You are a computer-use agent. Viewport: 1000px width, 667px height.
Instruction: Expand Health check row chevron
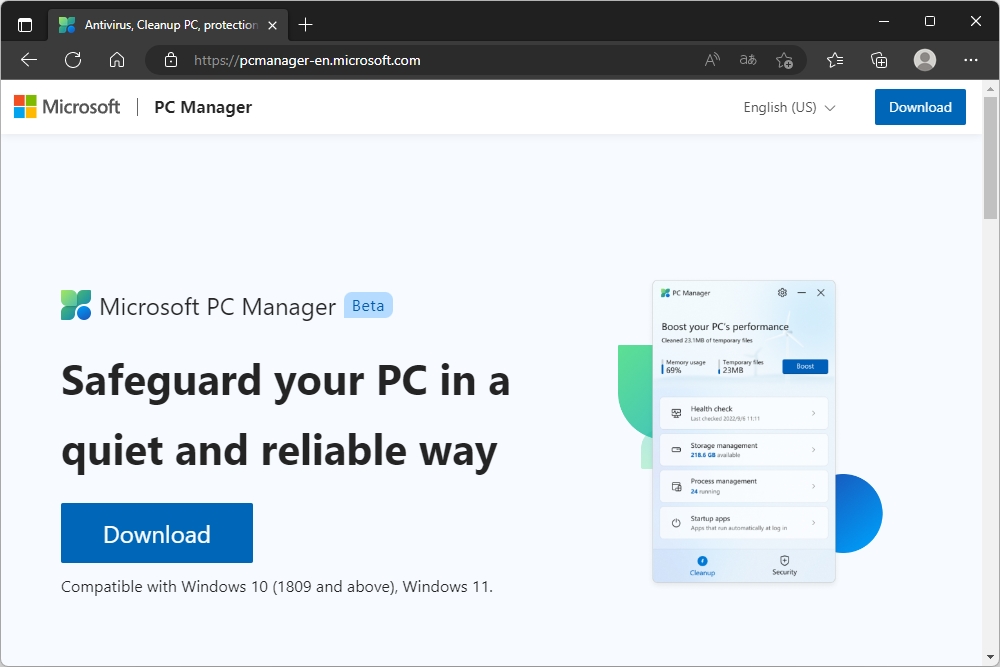click(x=813, y=413)
